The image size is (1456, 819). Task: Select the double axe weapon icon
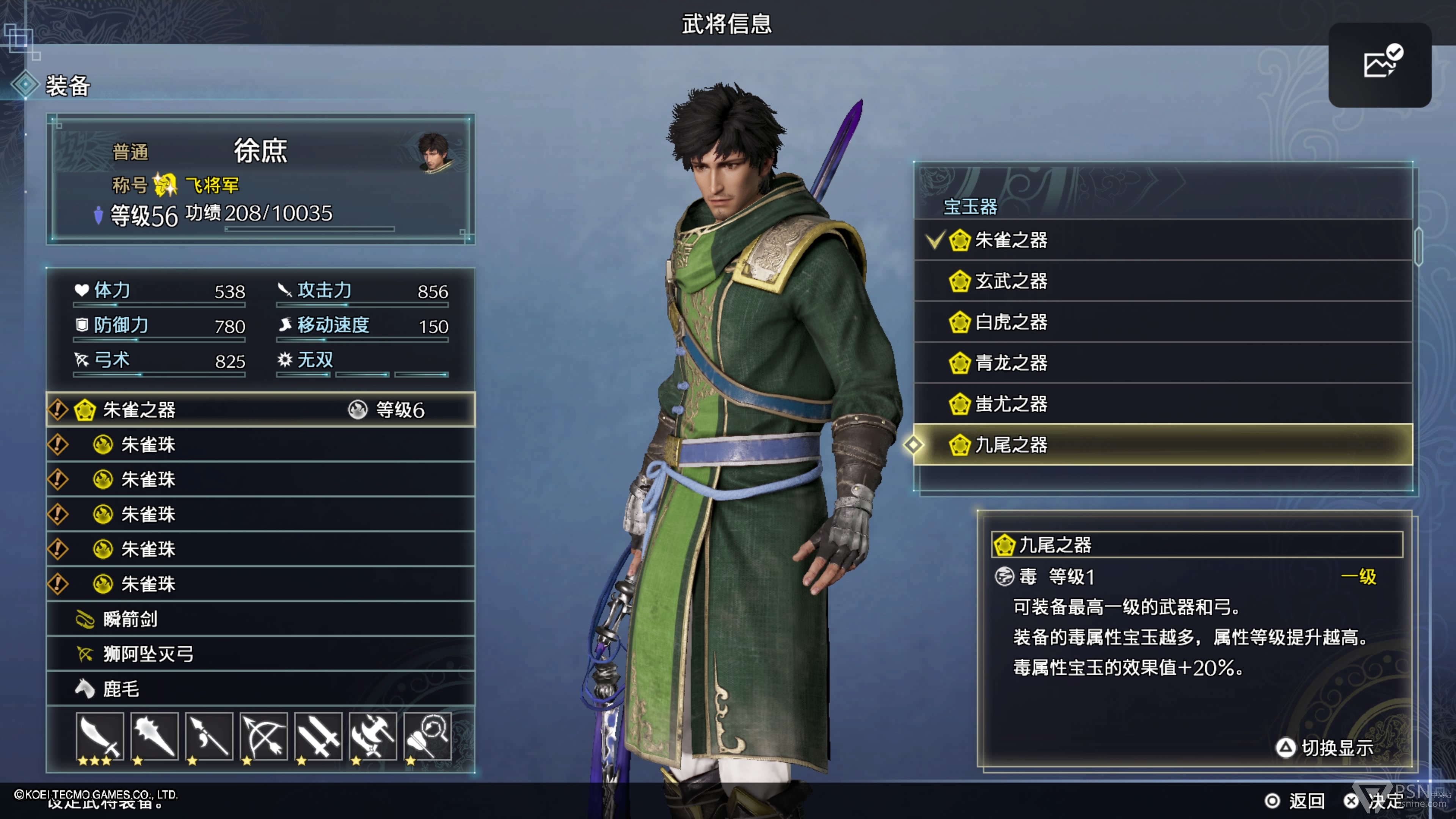pyautogui.click(x=373, y=736)
